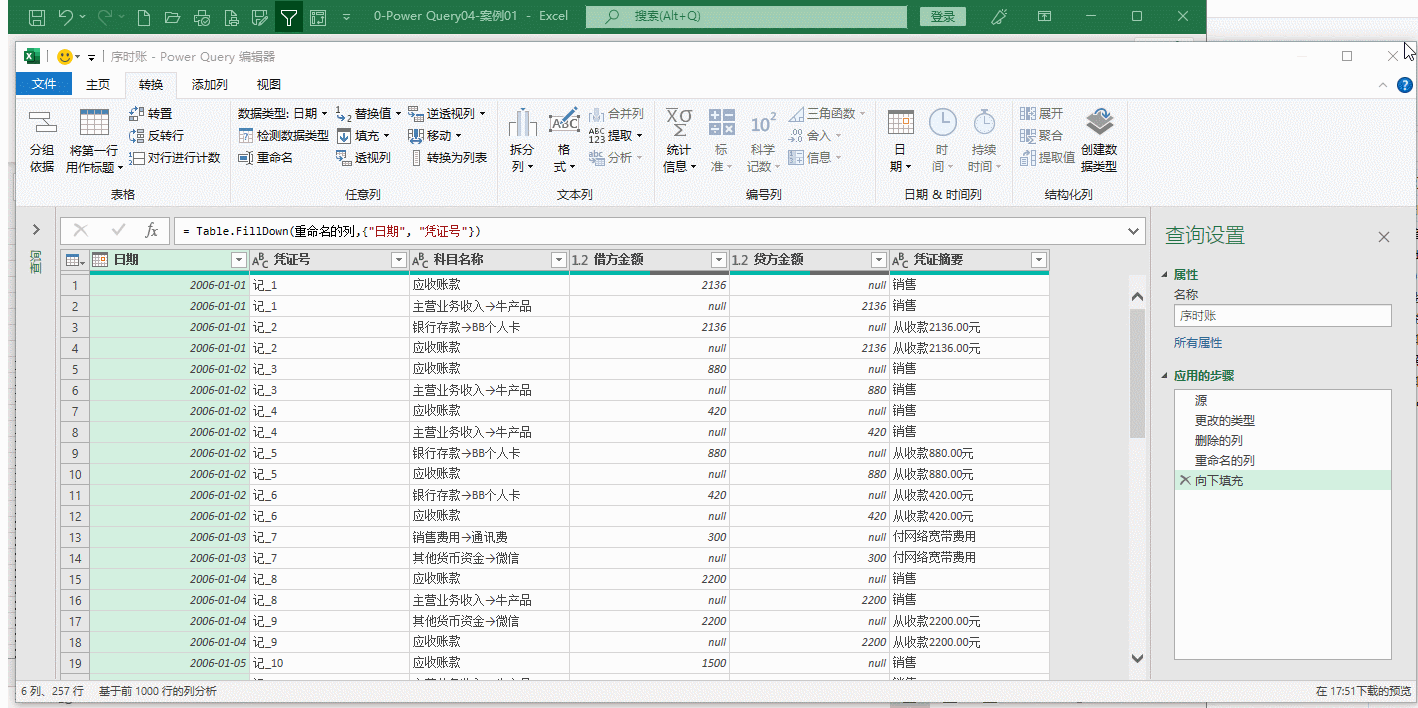Switch to the 主页 tab
1418x708 pixels.
coord(98,85)
